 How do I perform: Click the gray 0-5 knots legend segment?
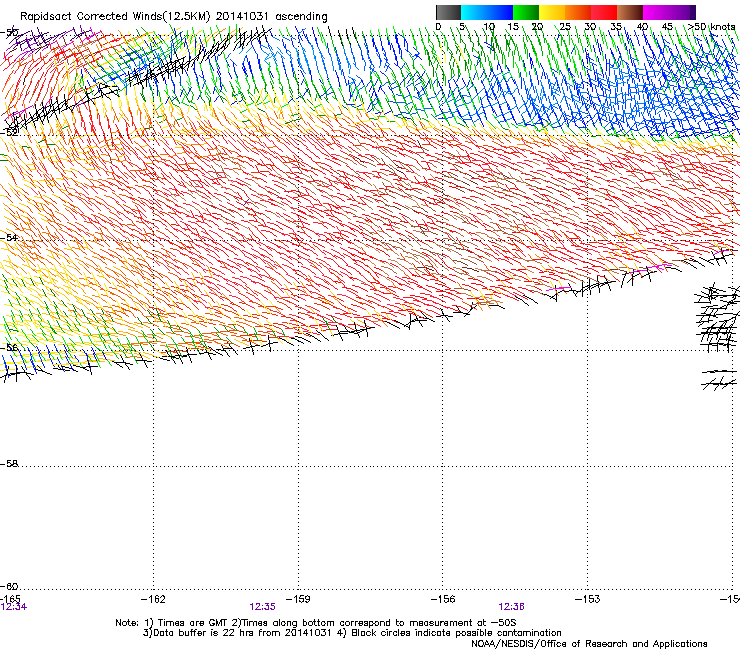click(448, 12)
